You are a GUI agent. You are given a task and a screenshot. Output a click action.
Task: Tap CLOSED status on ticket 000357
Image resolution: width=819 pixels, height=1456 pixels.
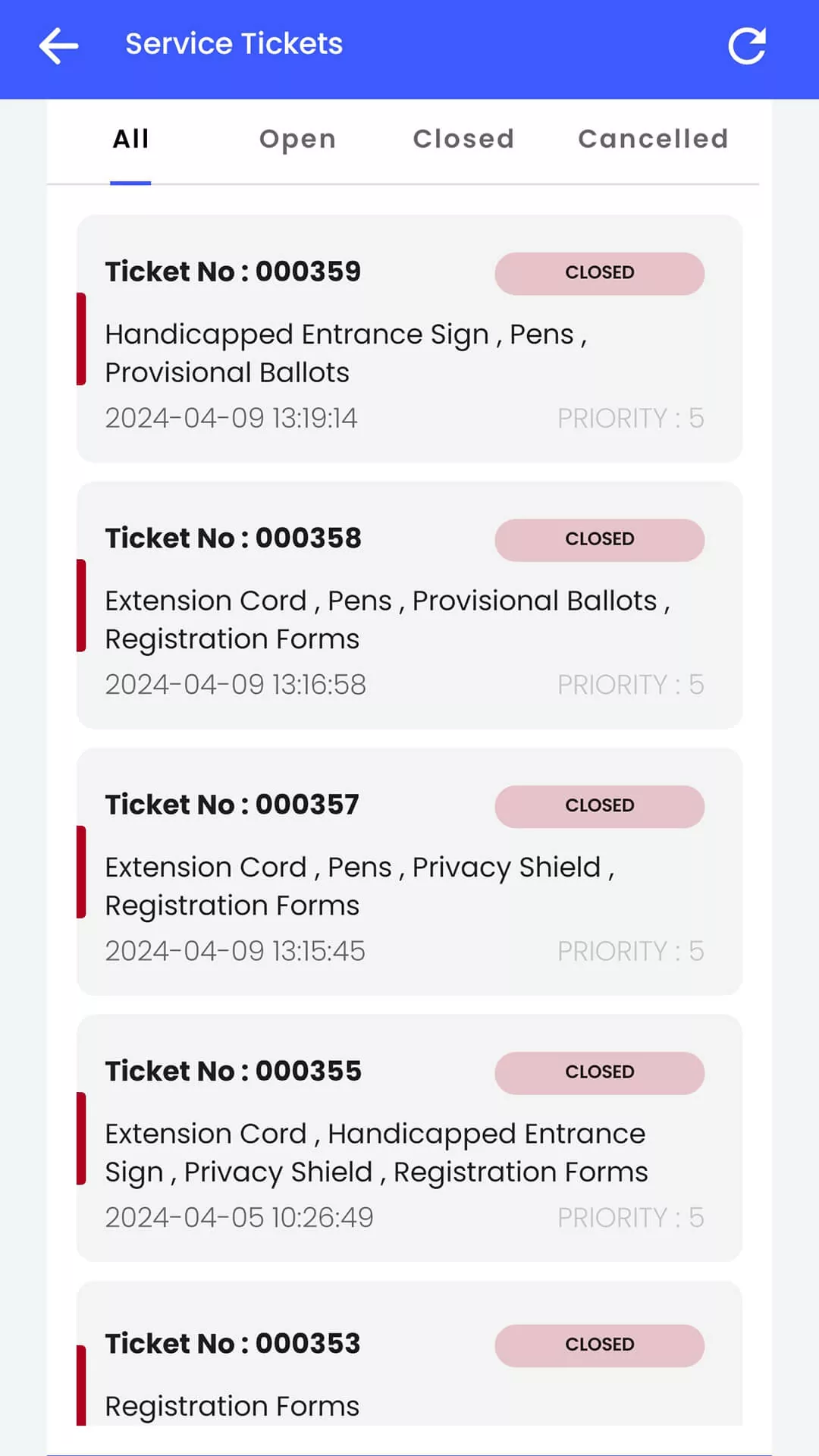pos(599,806)
